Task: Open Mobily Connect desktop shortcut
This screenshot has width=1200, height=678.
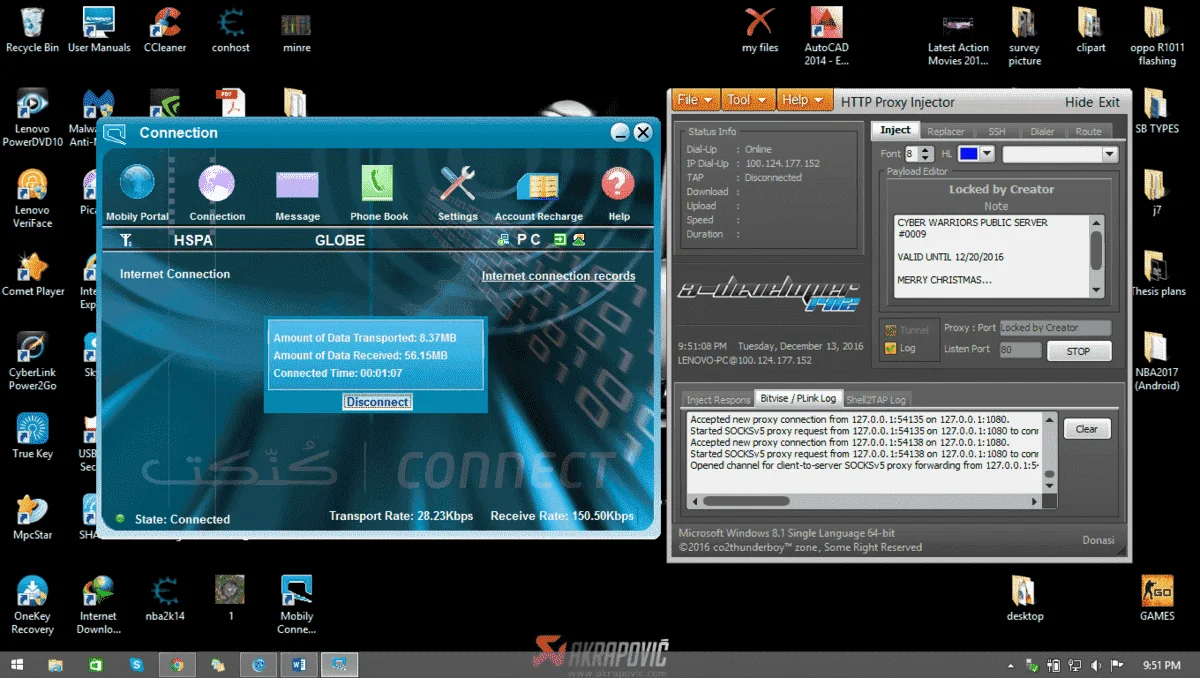Action: point(297,605)
